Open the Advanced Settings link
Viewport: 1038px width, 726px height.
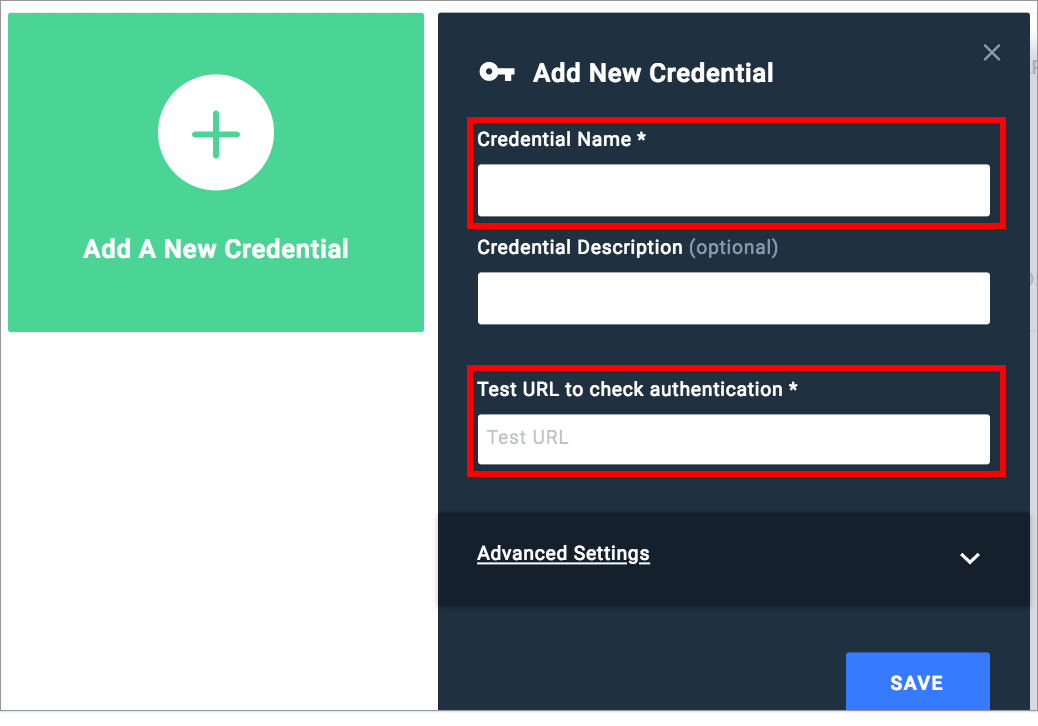[563, 553]
